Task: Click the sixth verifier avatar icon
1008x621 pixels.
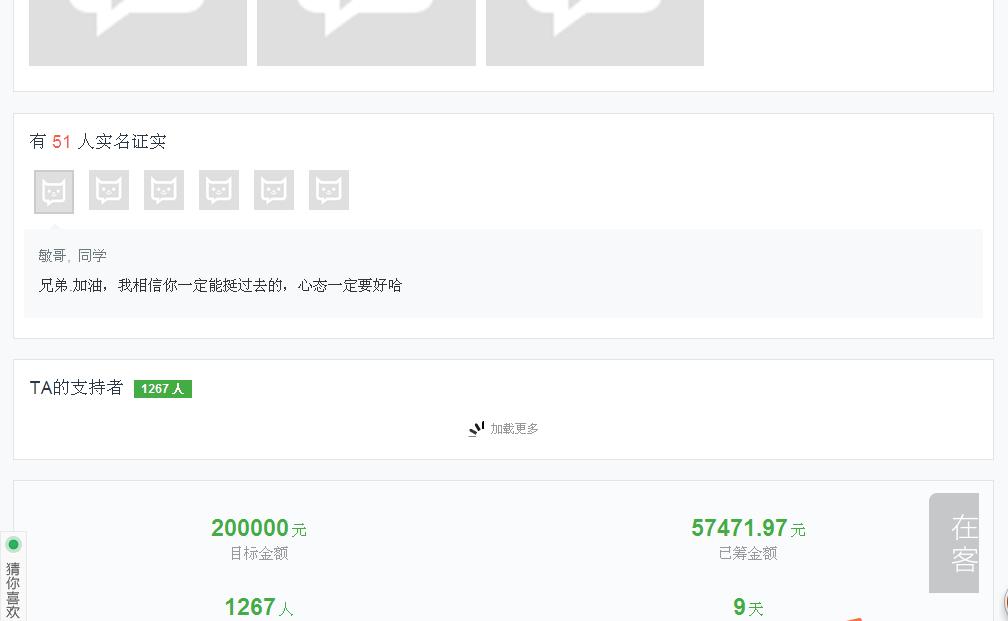Action: point(329,190)
